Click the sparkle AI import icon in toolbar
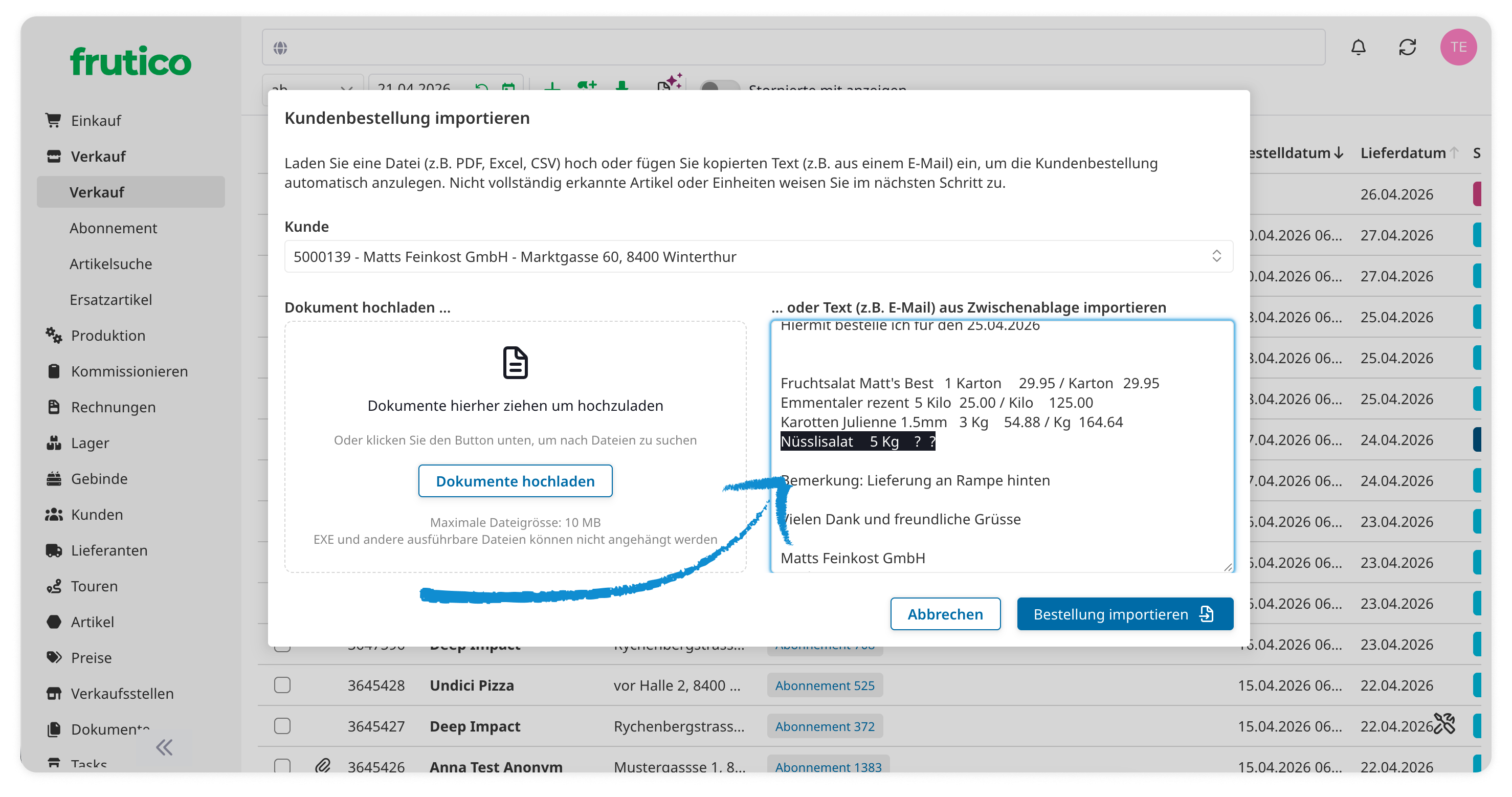This screenshot has width=1512, height=797. [x=670, y=82]
